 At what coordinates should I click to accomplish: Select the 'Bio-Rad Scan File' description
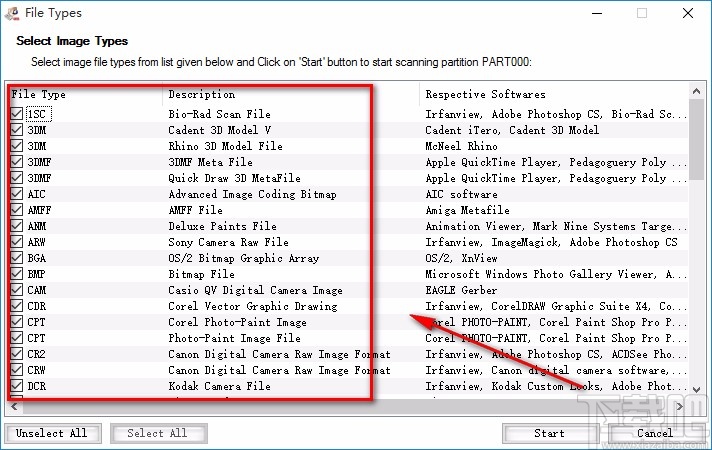coord(219,114)
